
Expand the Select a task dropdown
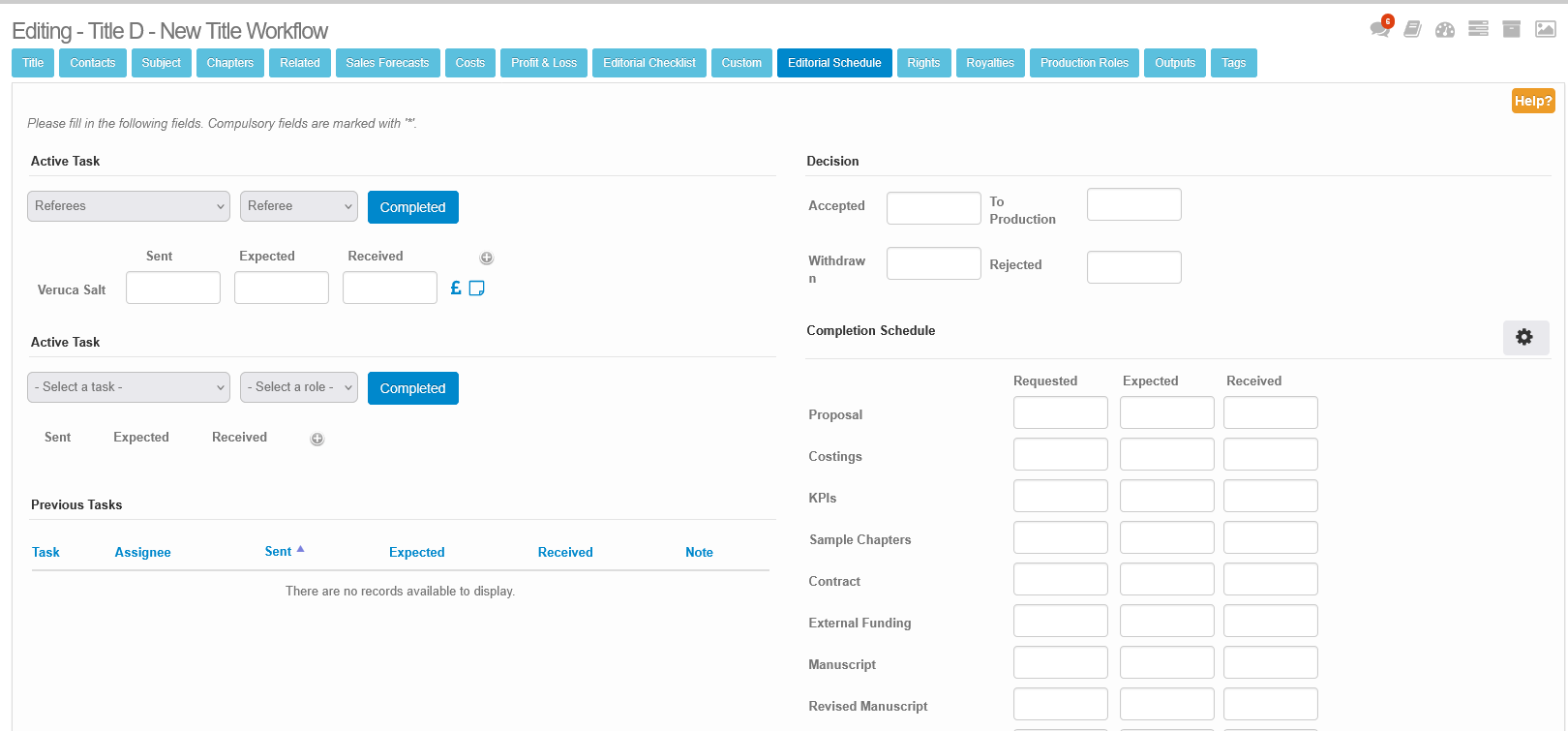pyautogui.click(x=129, y=387)
